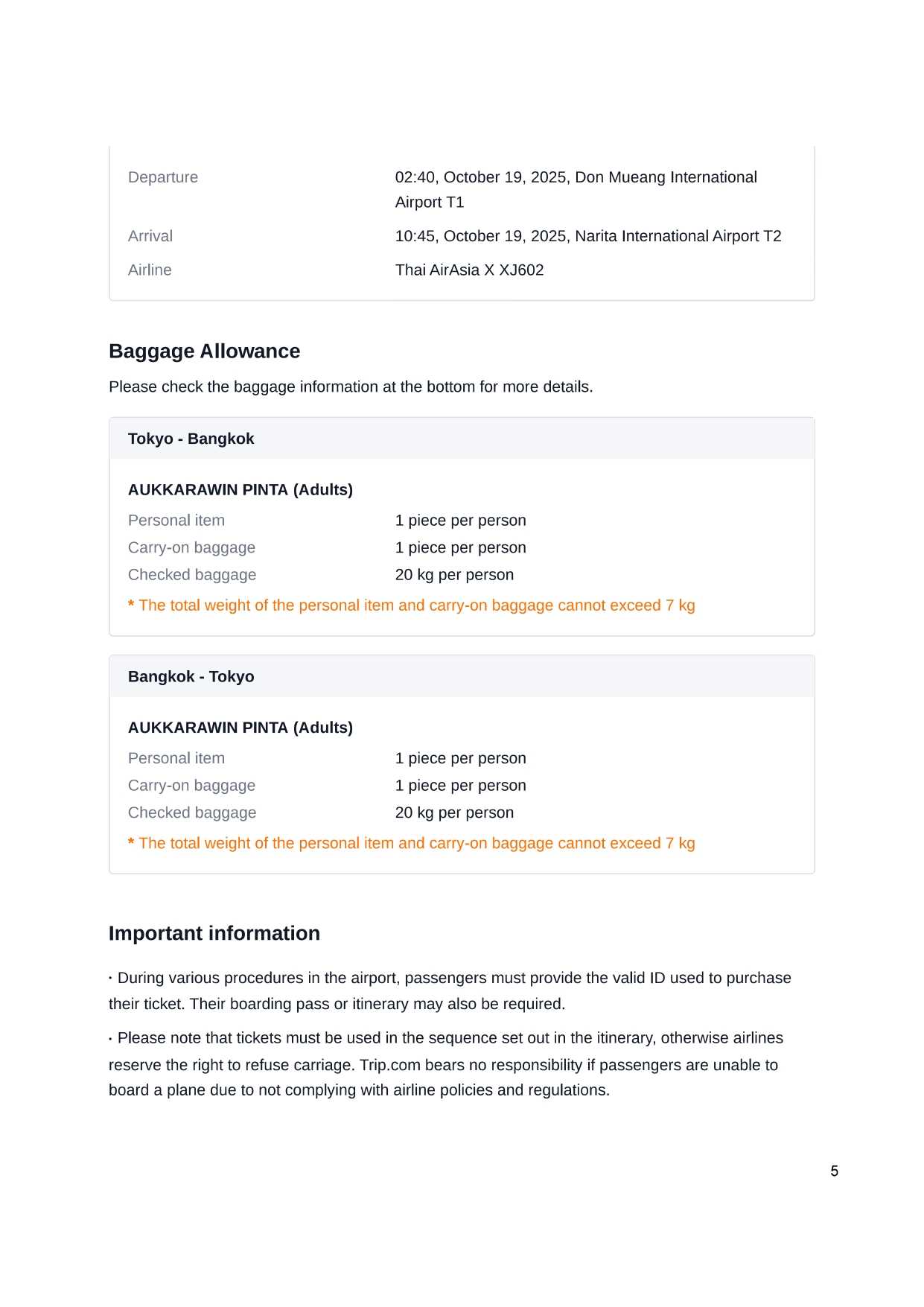924x1307 pixels.
Task: Click the Important information heading
Action: [x=214, y=933]
